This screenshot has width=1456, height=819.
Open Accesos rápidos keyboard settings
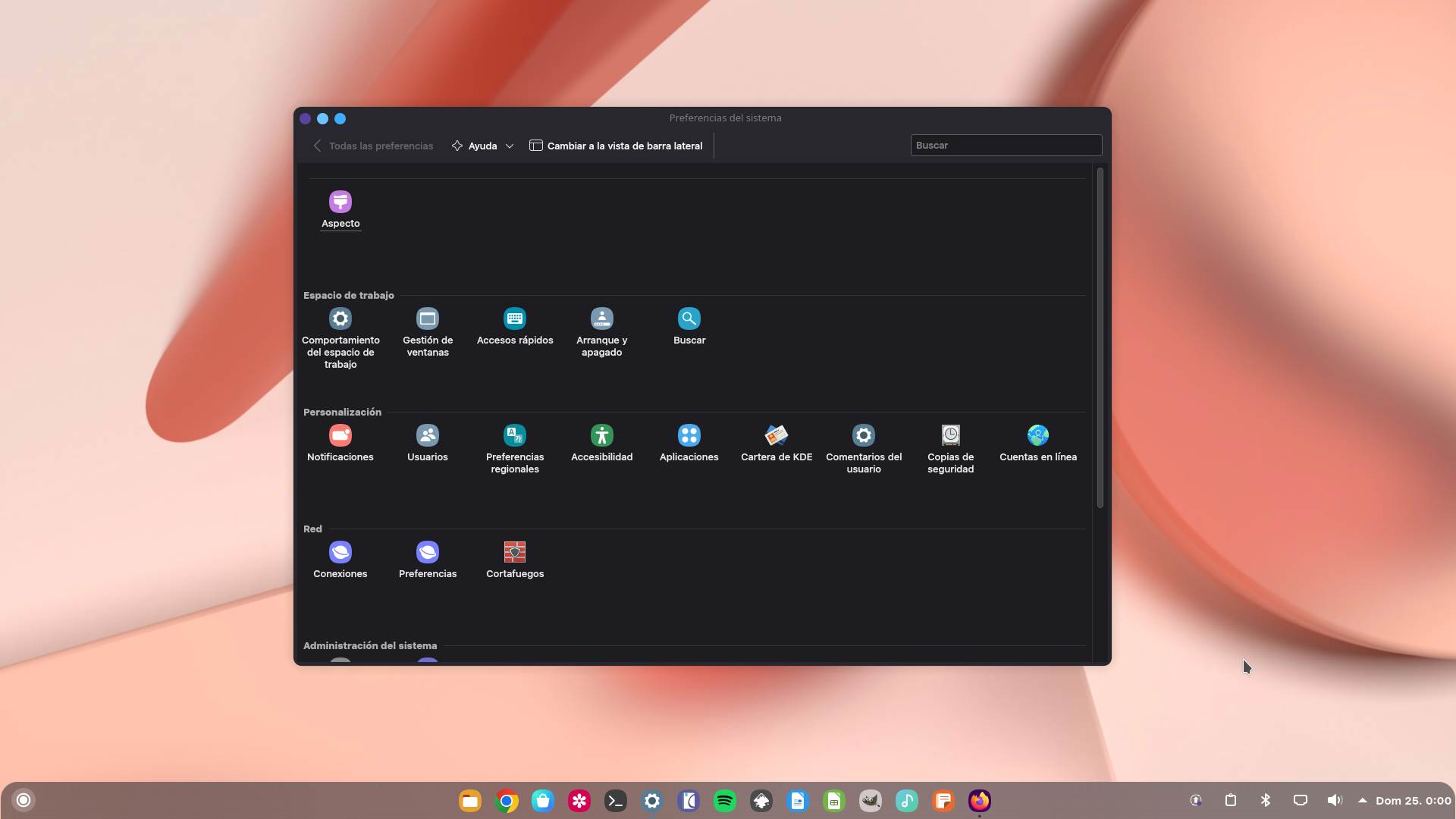[515, 327]
